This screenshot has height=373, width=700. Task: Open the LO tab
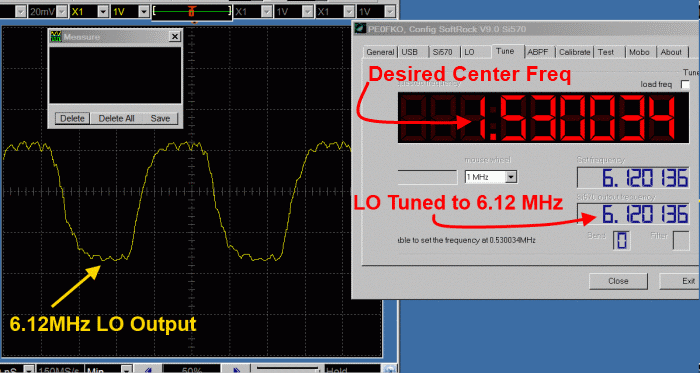(469, 52)
